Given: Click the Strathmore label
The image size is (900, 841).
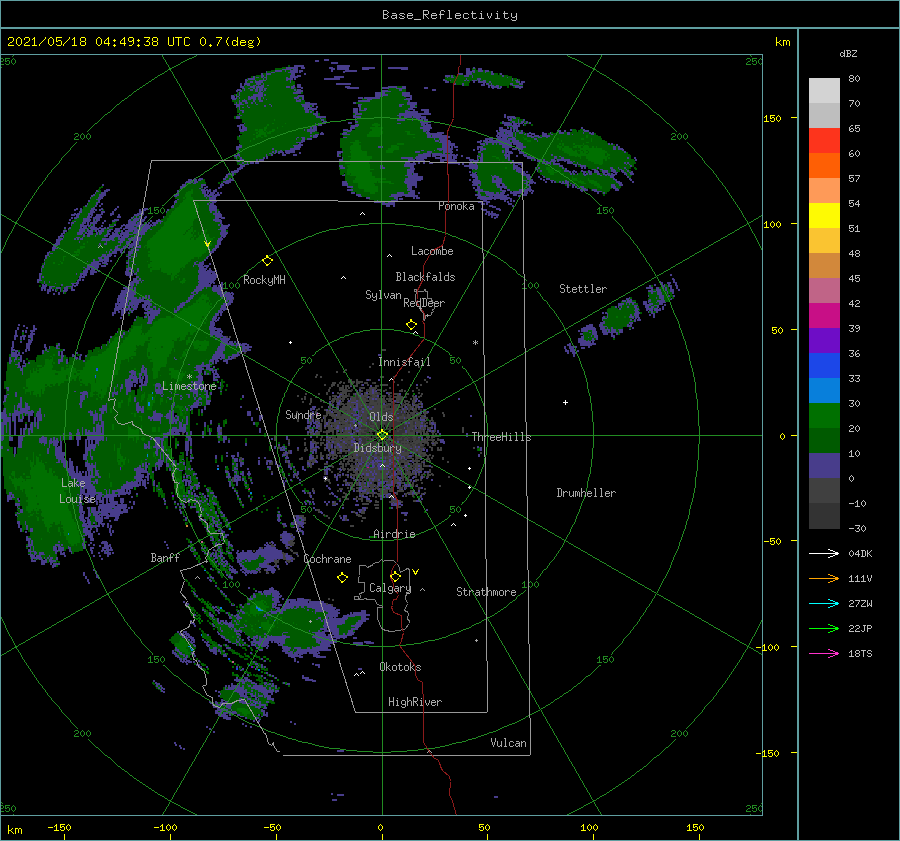Looking at the screenshot, I should [486, 592].
